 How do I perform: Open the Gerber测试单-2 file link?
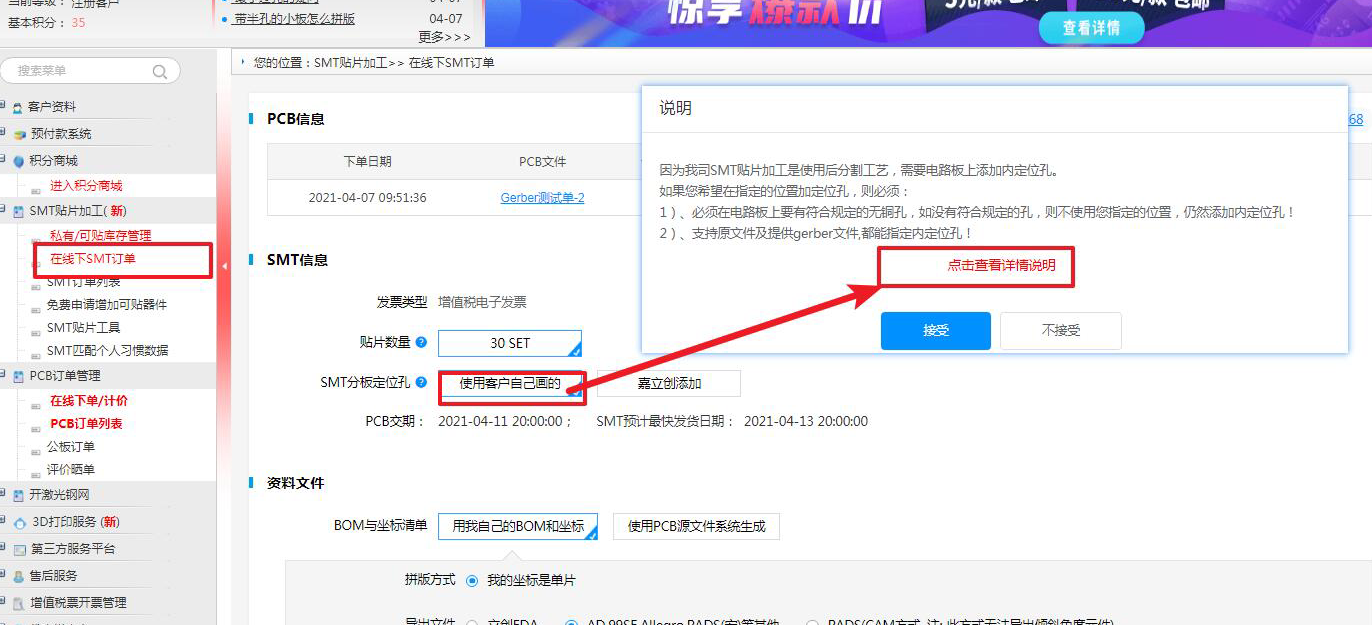tap(542, 198)
